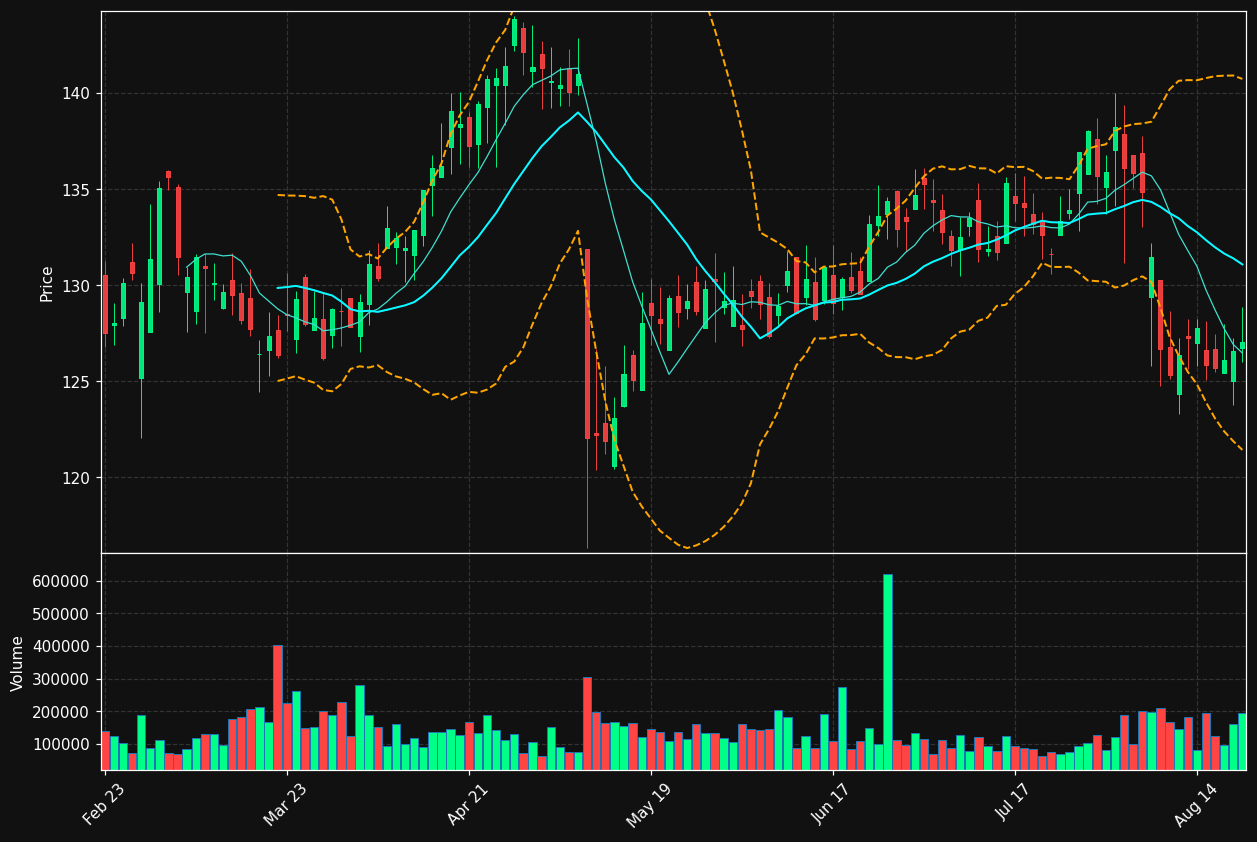Select the large red candlestick in early May
Screen dimensions: 1257x842
tap(587, 344)
